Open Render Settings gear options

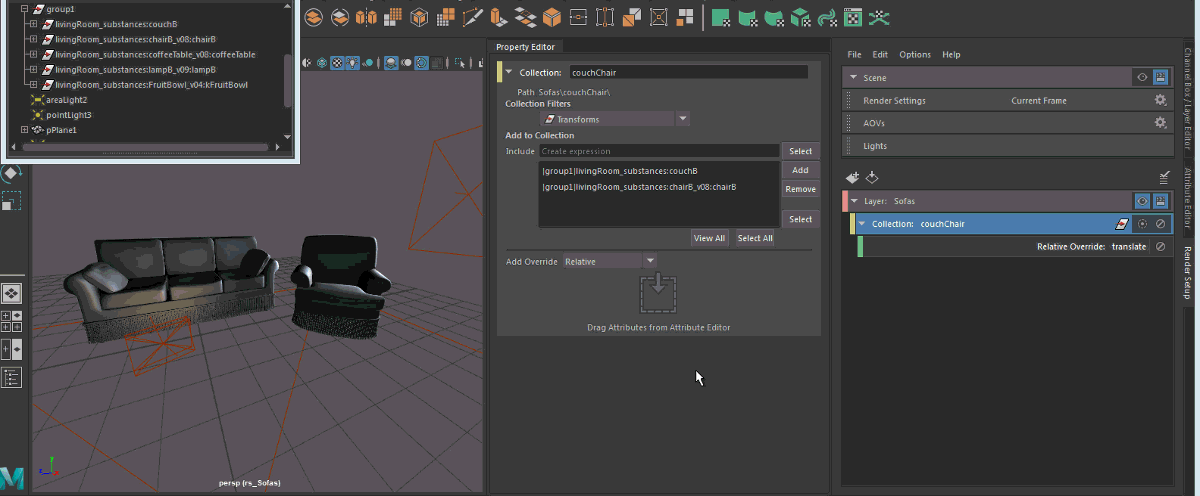click(1160, 101)
